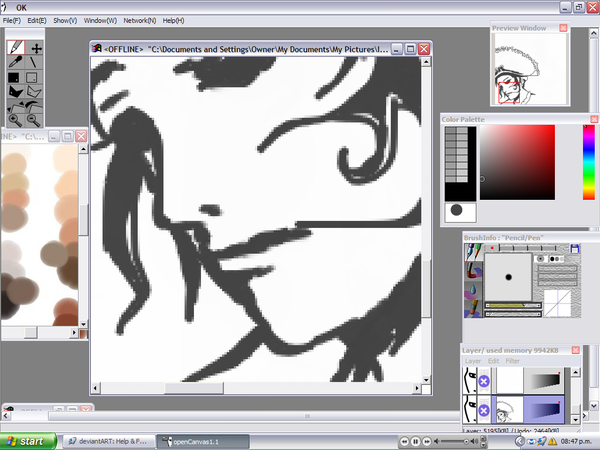Open the File(F) menu

pyautogui.click(x=12, y=21)
